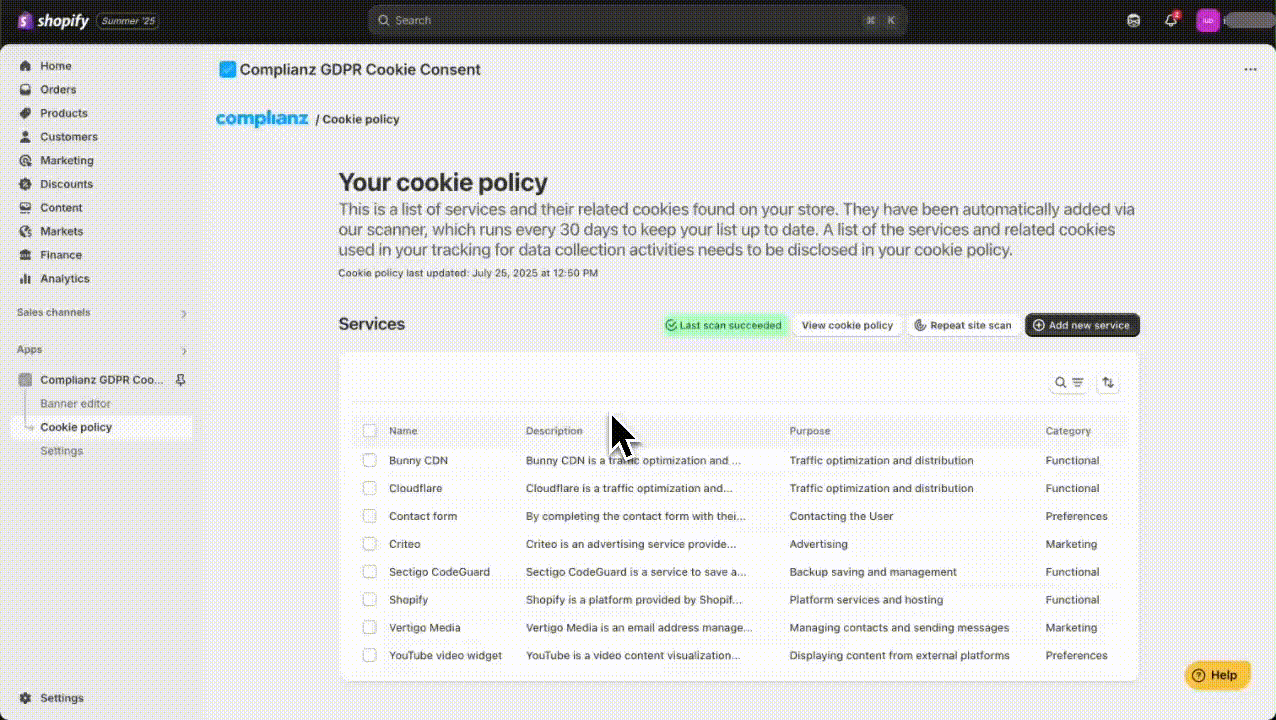Viewport: 1276px width, 720px height.
Task: Go to Home in the sidebar
Action: pyautogui.click(x=56, y=66)
